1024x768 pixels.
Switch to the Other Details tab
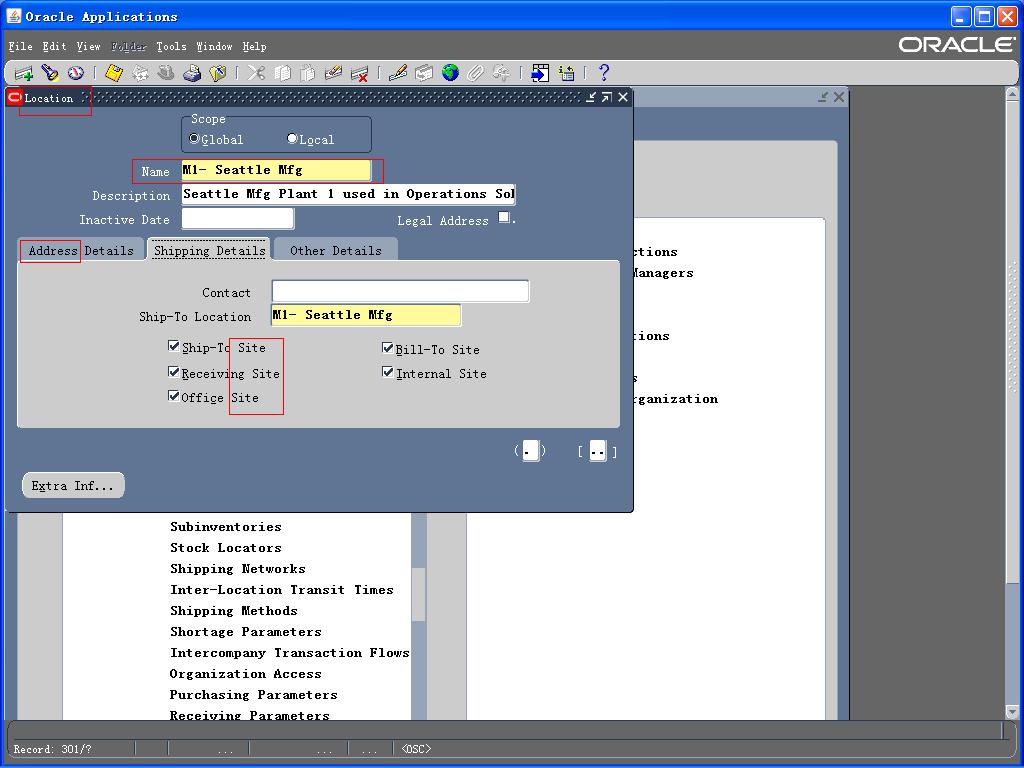(x=336, y=250)
